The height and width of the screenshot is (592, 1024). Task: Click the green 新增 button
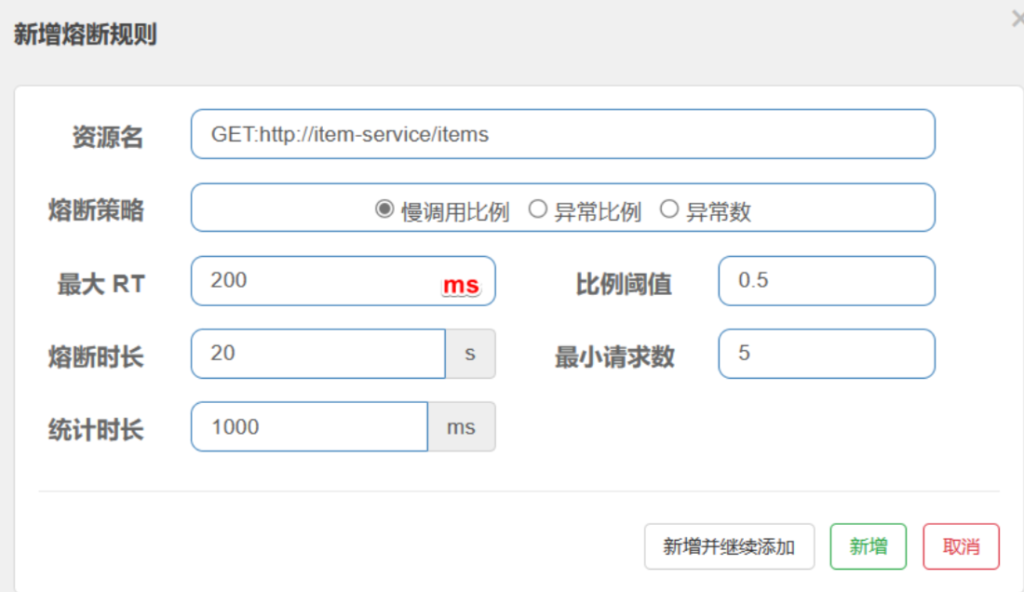point(867,547)
